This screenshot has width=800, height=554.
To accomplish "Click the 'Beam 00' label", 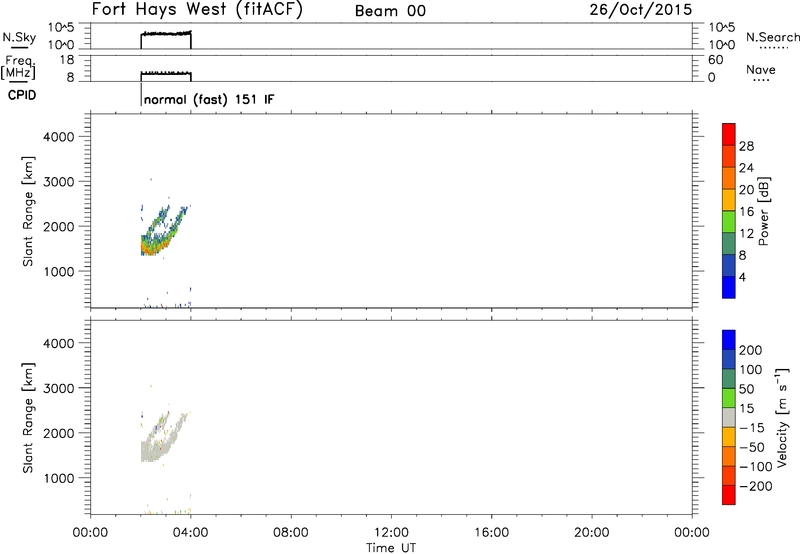I will click(x=390, y=11).
